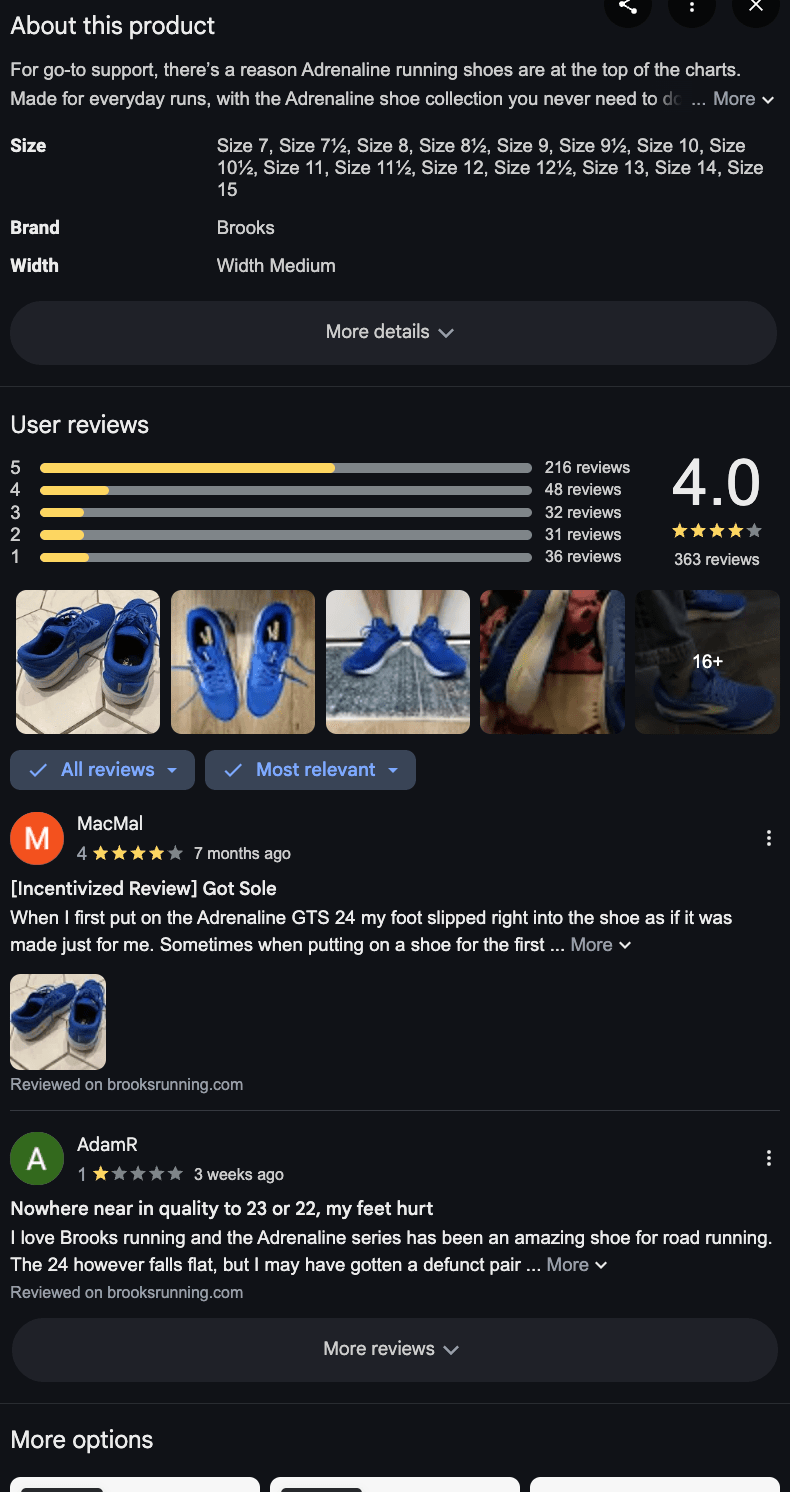This screenshot has height=1492, width=790.
Task: Open the three-dot menu in the header
Action: 692,6
